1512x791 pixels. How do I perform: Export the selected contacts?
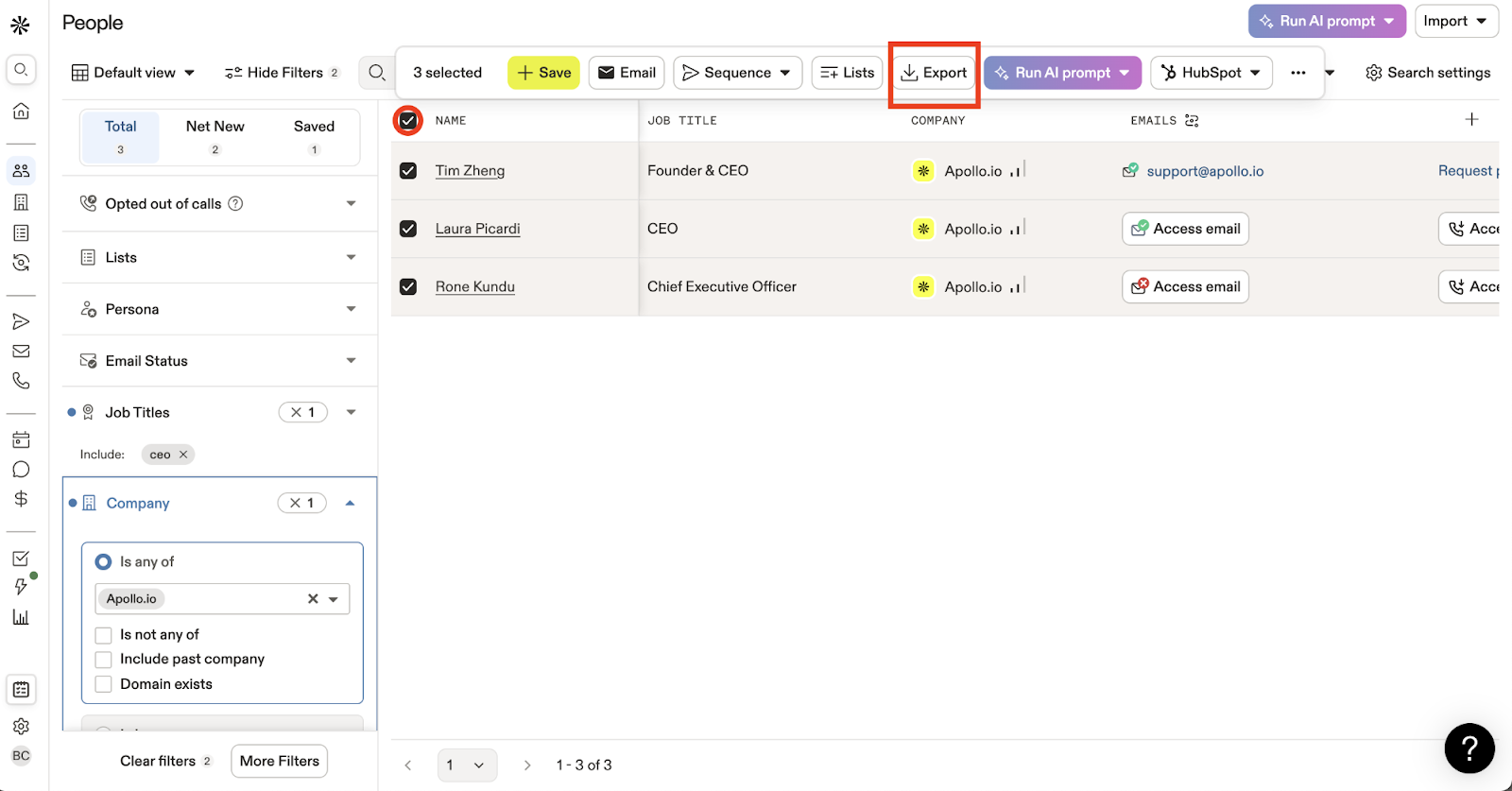pyautogui.click(x=934, y=73)
